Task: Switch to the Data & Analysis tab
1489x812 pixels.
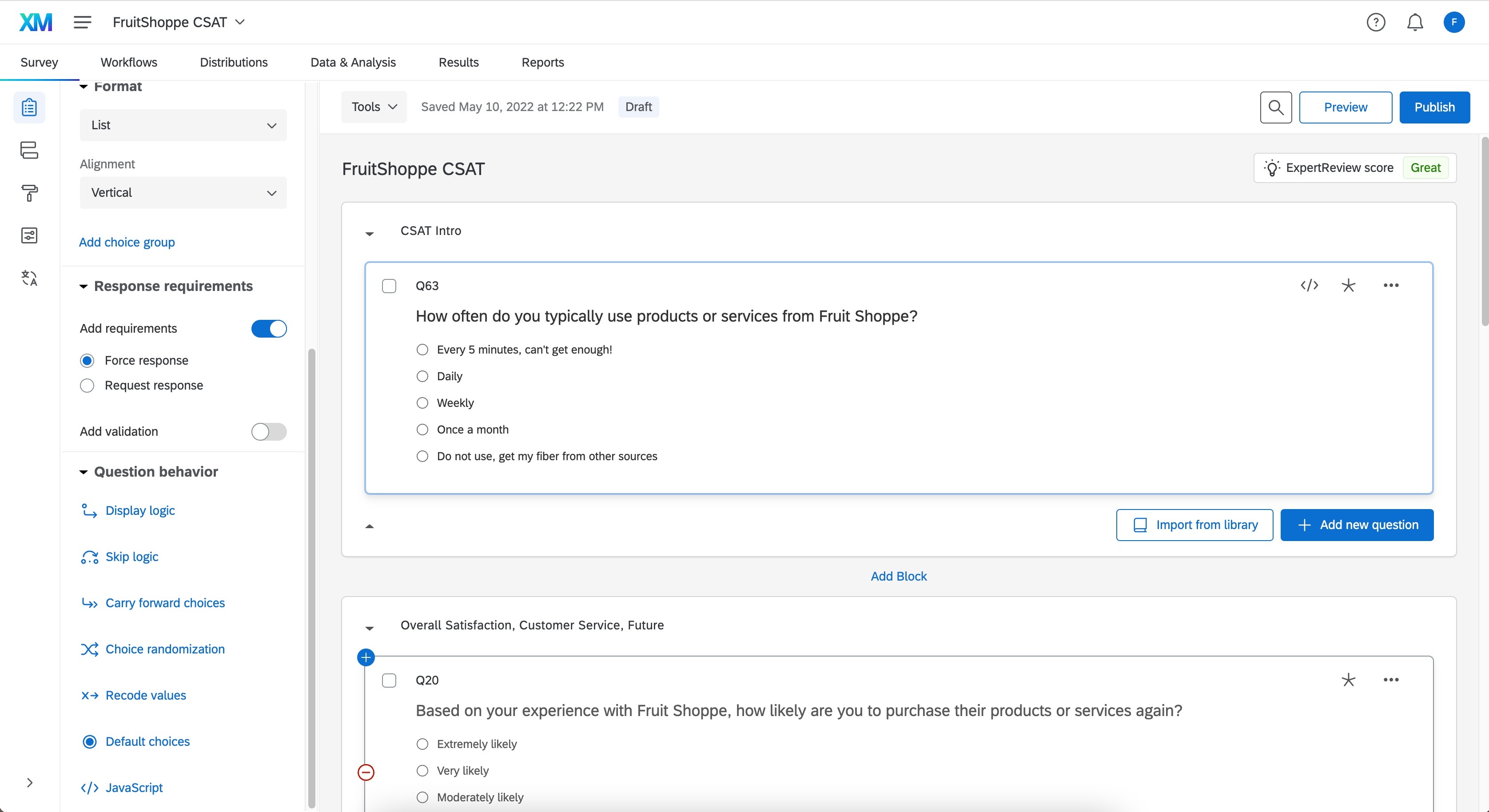Action: click(353, 63)
